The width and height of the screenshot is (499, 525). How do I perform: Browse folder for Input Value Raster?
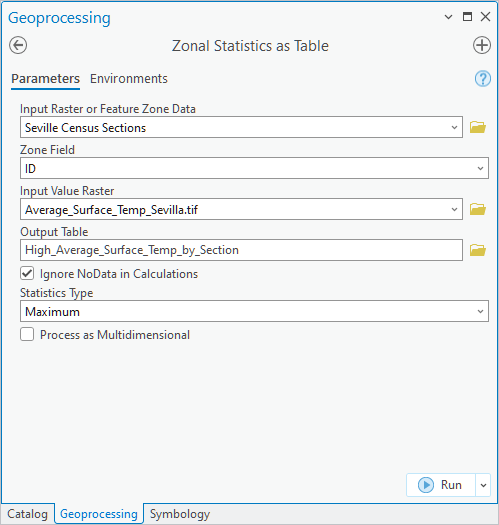478,209
